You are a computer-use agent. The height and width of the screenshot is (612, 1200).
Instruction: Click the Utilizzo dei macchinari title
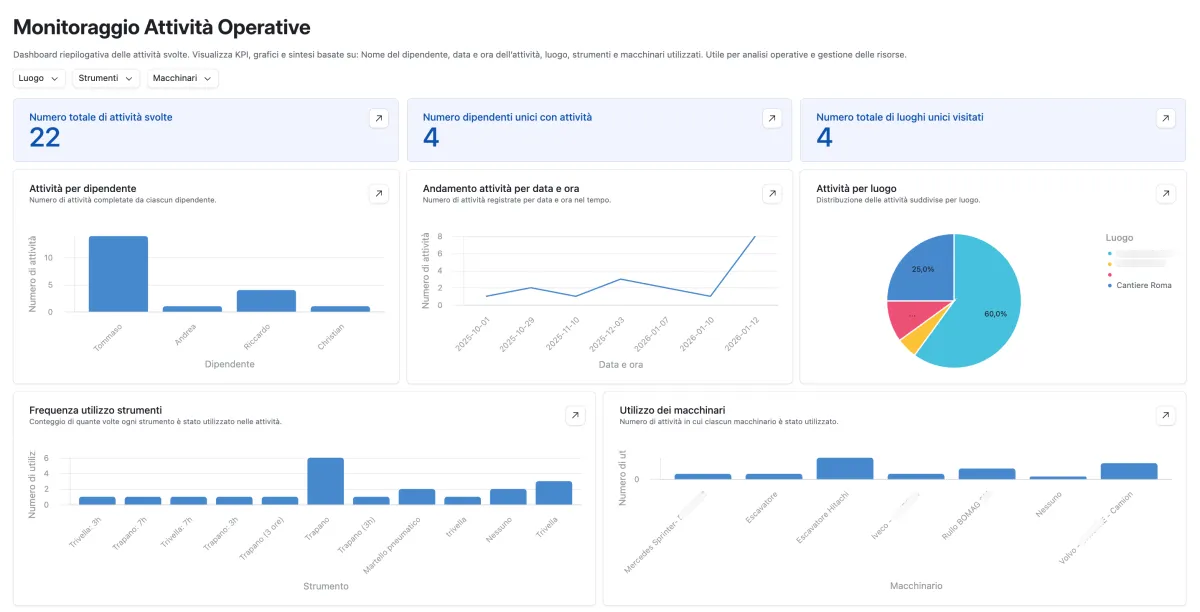[x=672, y=410]
